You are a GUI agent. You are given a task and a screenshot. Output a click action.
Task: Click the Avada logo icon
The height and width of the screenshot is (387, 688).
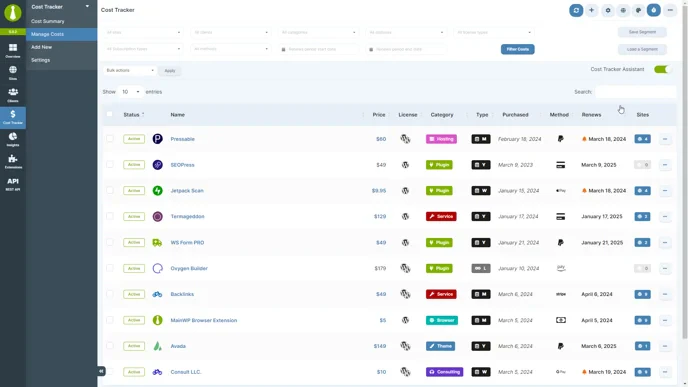click(x=158, y=346)
